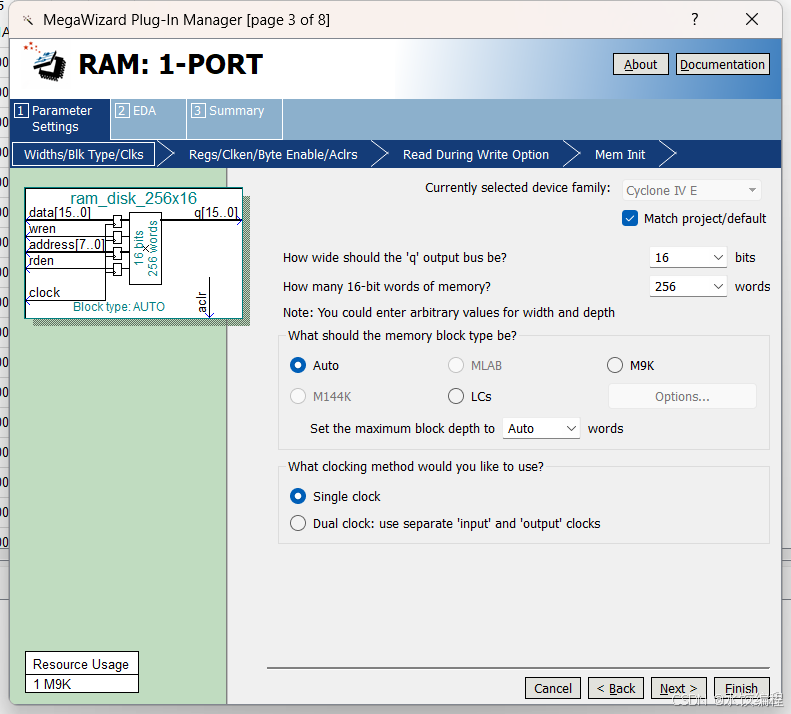Select Single clock method
This screenshot has width=791, height=714.
[298, 497]
